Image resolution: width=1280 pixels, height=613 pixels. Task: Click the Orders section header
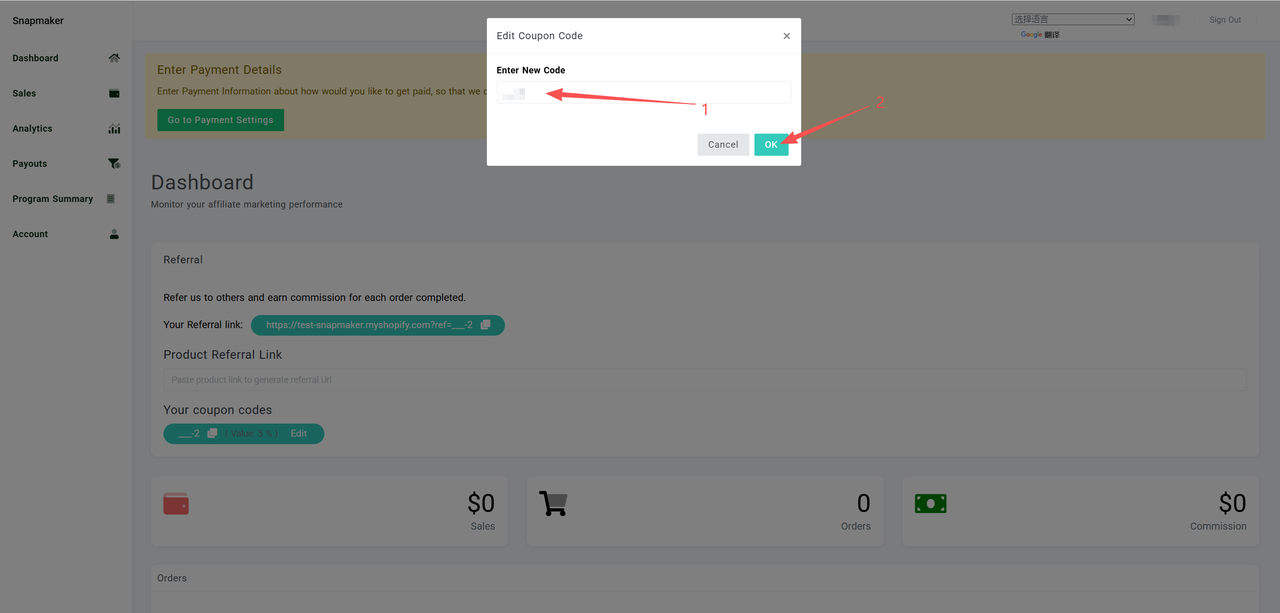coord(172,578)
